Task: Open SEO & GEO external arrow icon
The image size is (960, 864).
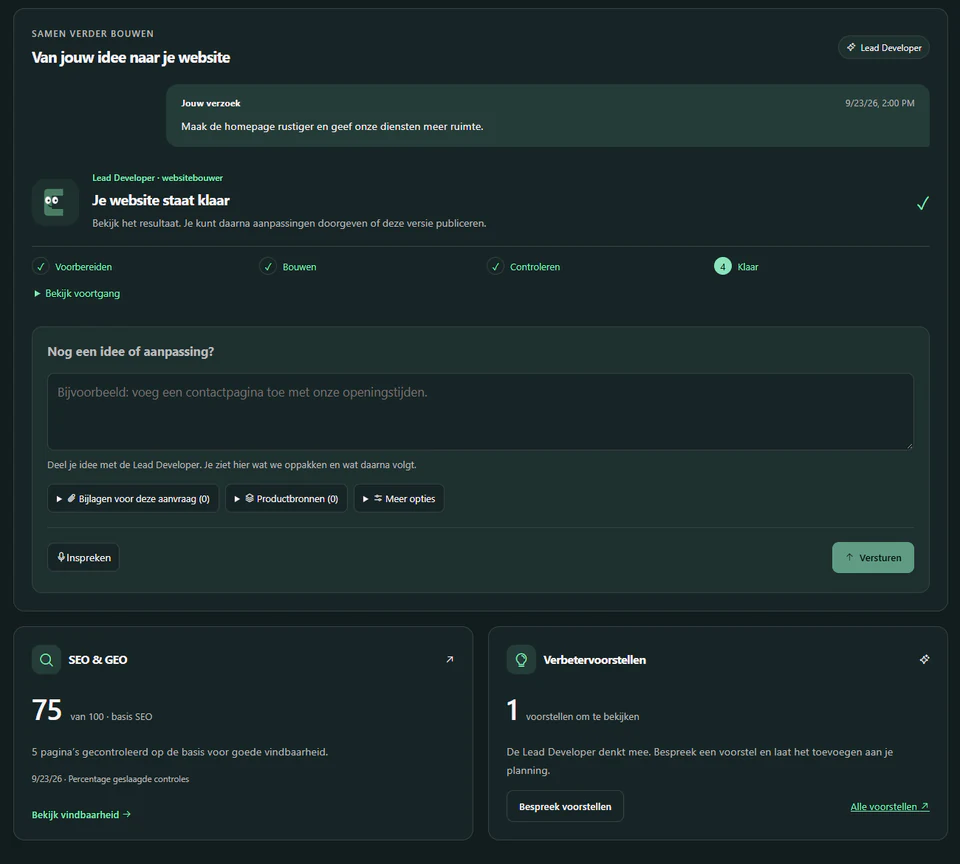Action: (449, 659)
